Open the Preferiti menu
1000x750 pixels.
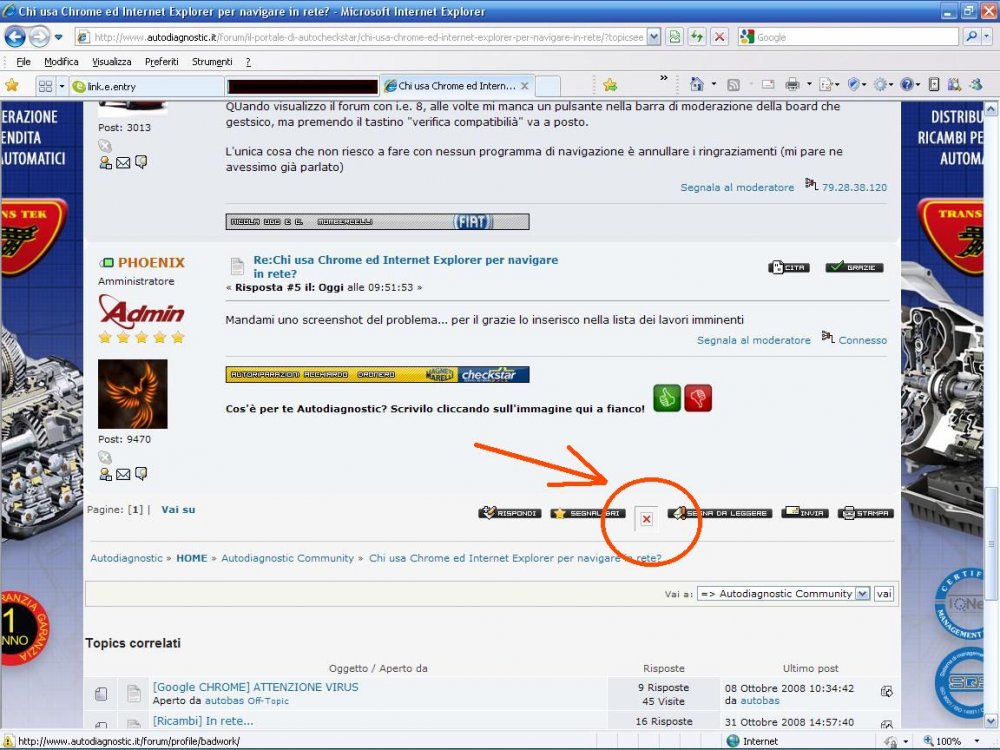tap(162, 62)
